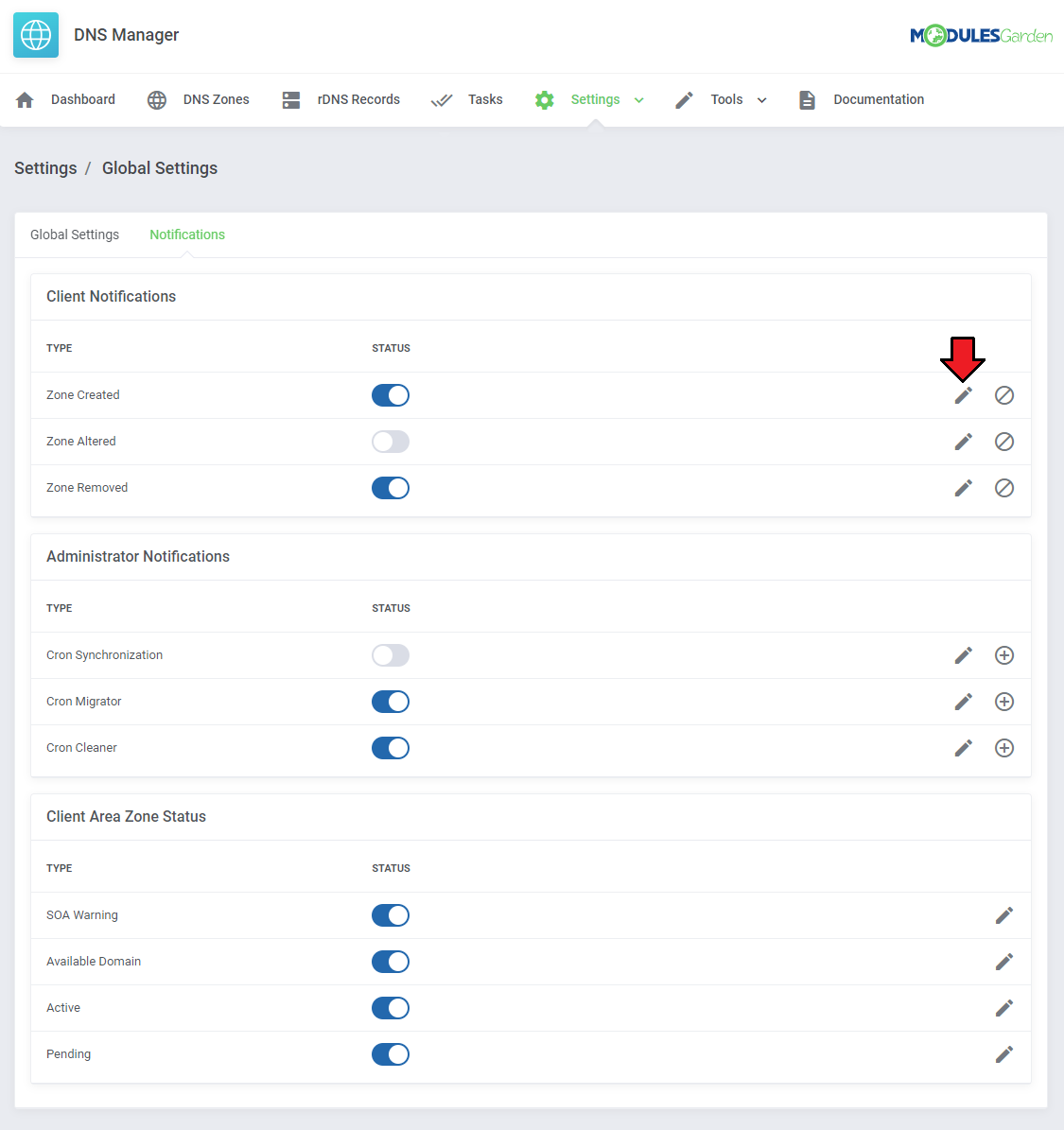The height and width of the screenshot is (1130, 1064).
Task: Open the Tasks page
Action: pos(485,99)
